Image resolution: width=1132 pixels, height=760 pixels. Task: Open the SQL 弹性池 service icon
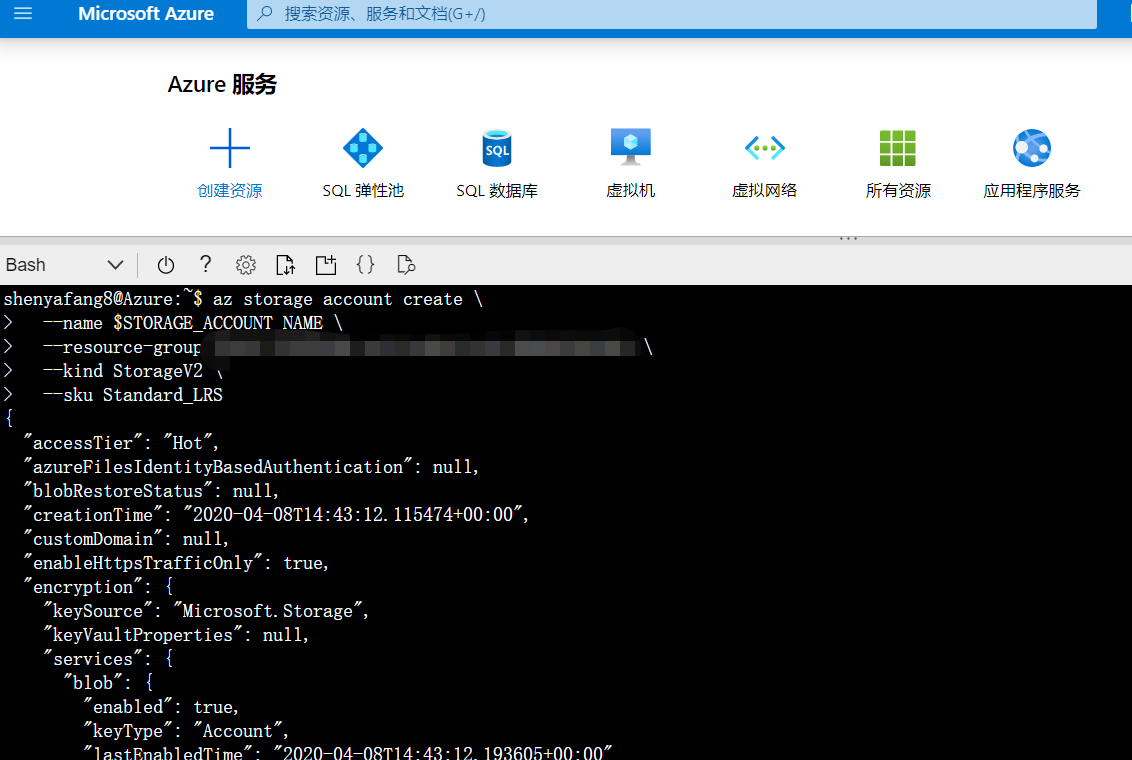click(363, 148)
